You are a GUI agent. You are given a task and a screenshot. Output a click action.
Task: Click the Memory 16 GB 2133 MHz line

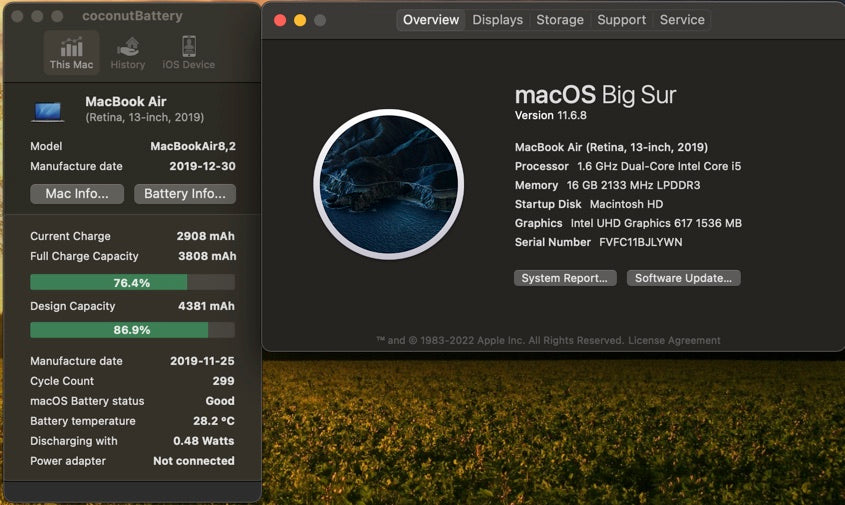607,185
